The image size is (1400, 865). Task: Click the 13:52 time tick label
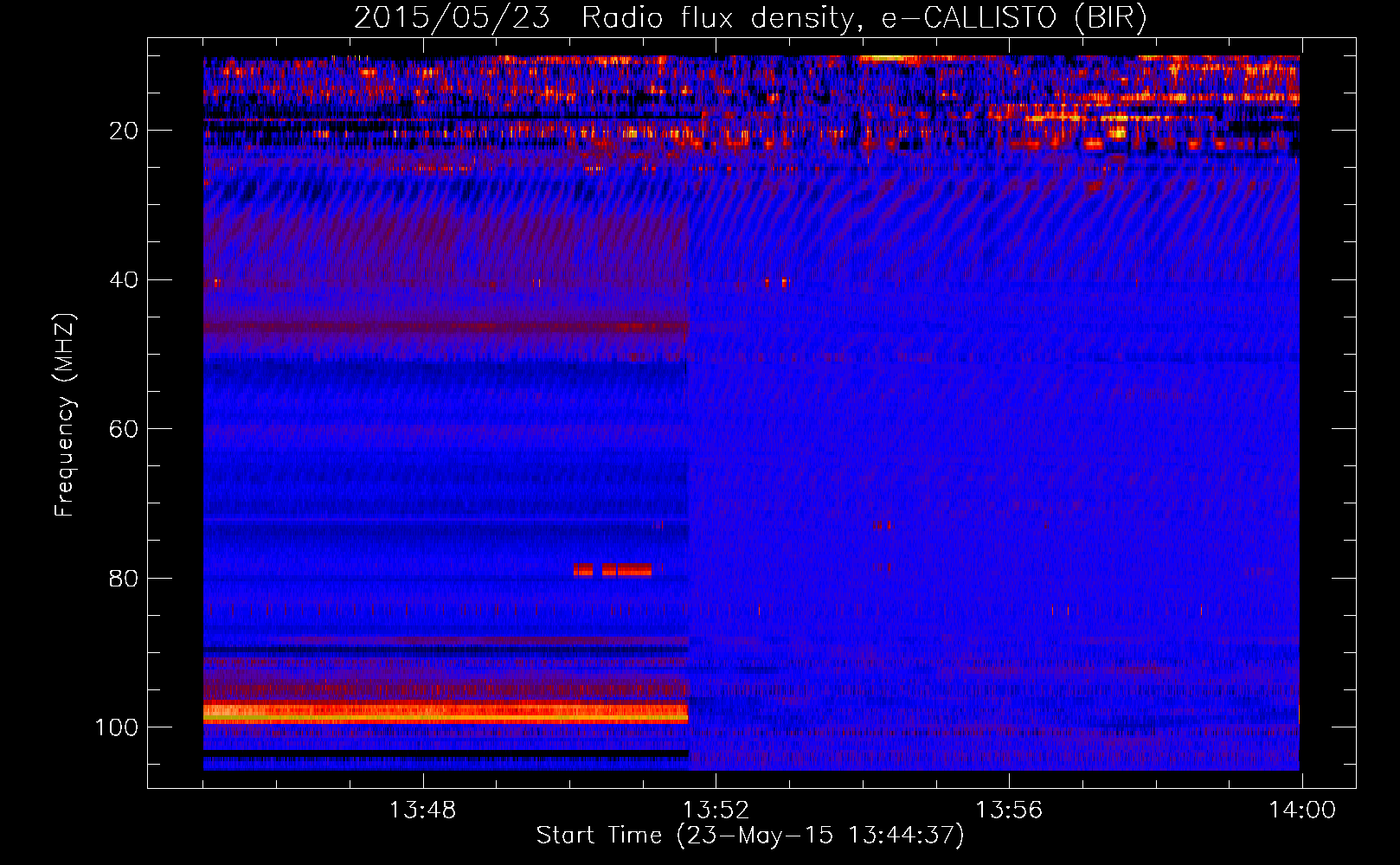[716, 811]
